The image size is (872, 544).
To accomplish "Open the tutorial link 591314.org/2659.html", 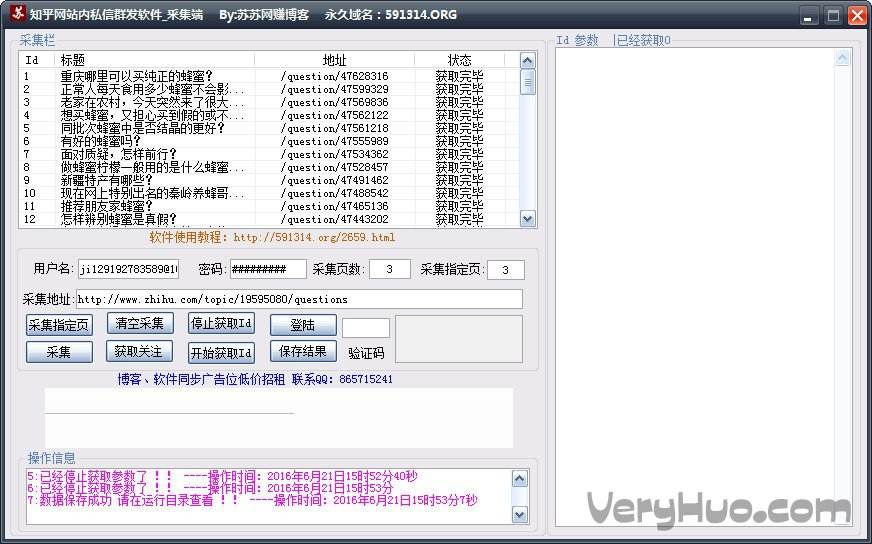I will tap(314, 238).
